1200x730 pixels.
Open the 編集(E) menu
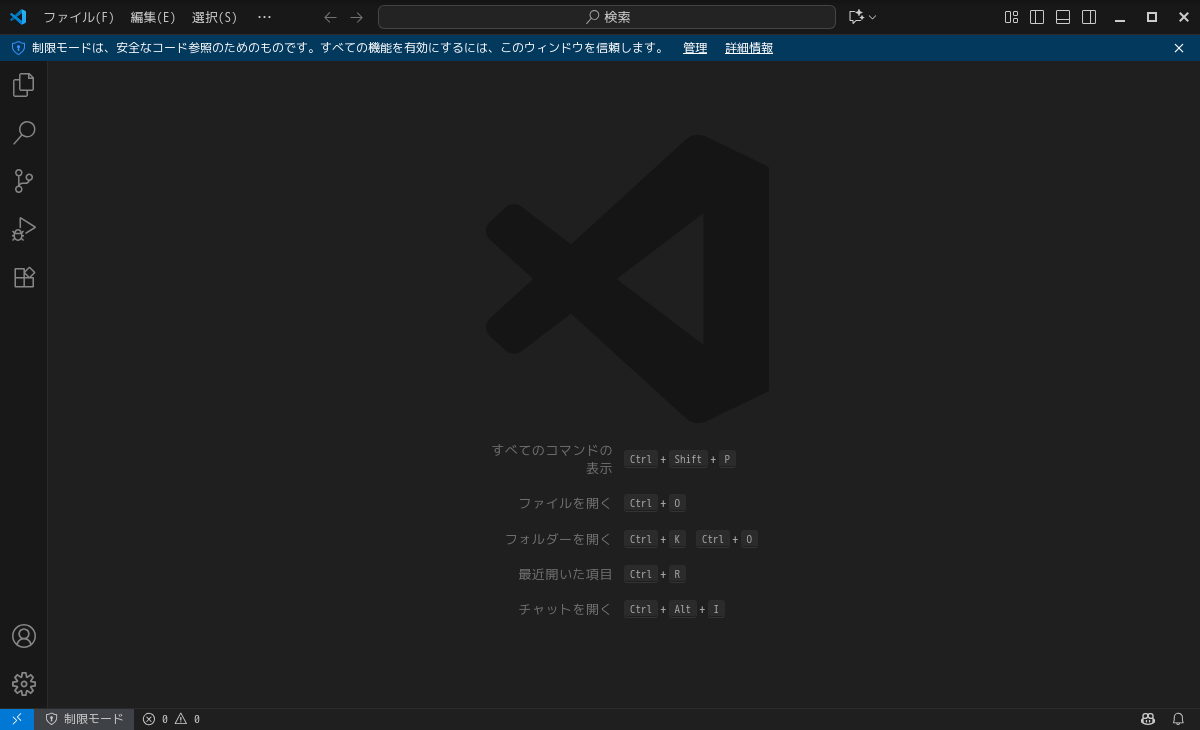click(x=153, y=17)
